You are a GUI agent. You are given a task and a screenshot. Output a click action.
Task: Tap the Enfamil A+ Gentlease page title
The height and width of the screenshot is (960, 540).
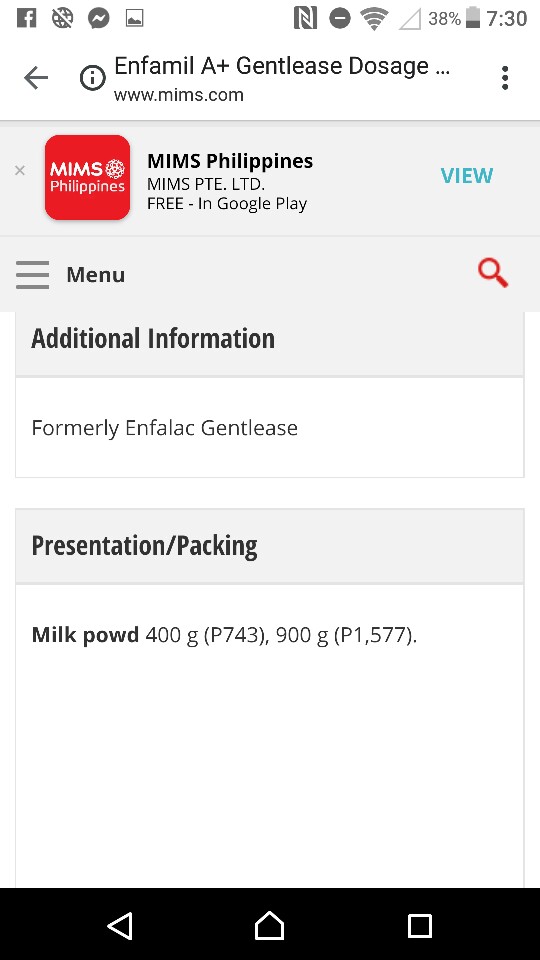click(282, 66)
